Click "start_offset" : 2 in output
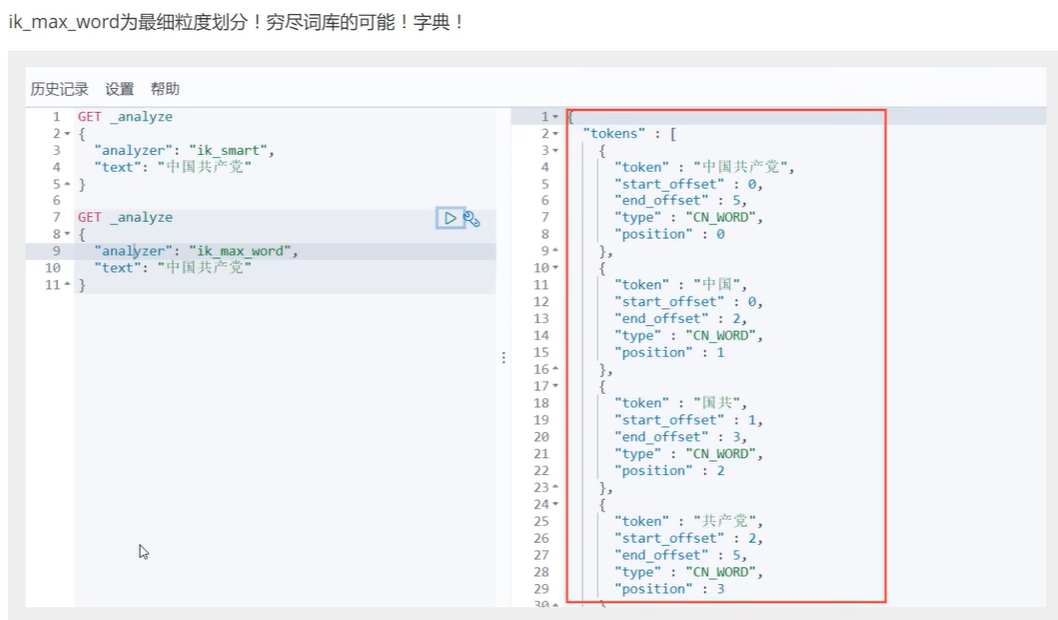This screenshot has height=620, width=1058. pyautogui.click(x=685, y=538)
